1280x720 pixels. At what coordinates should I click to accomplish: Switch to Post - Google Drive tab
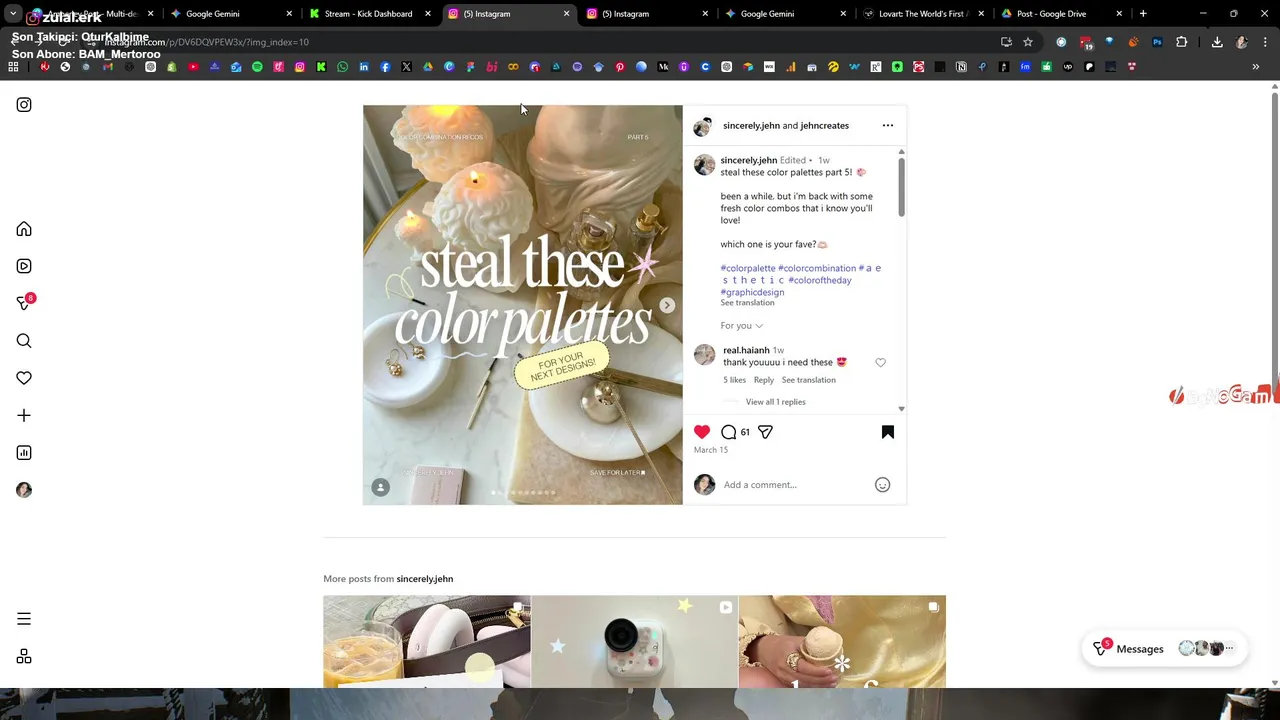pos(1051,14)
